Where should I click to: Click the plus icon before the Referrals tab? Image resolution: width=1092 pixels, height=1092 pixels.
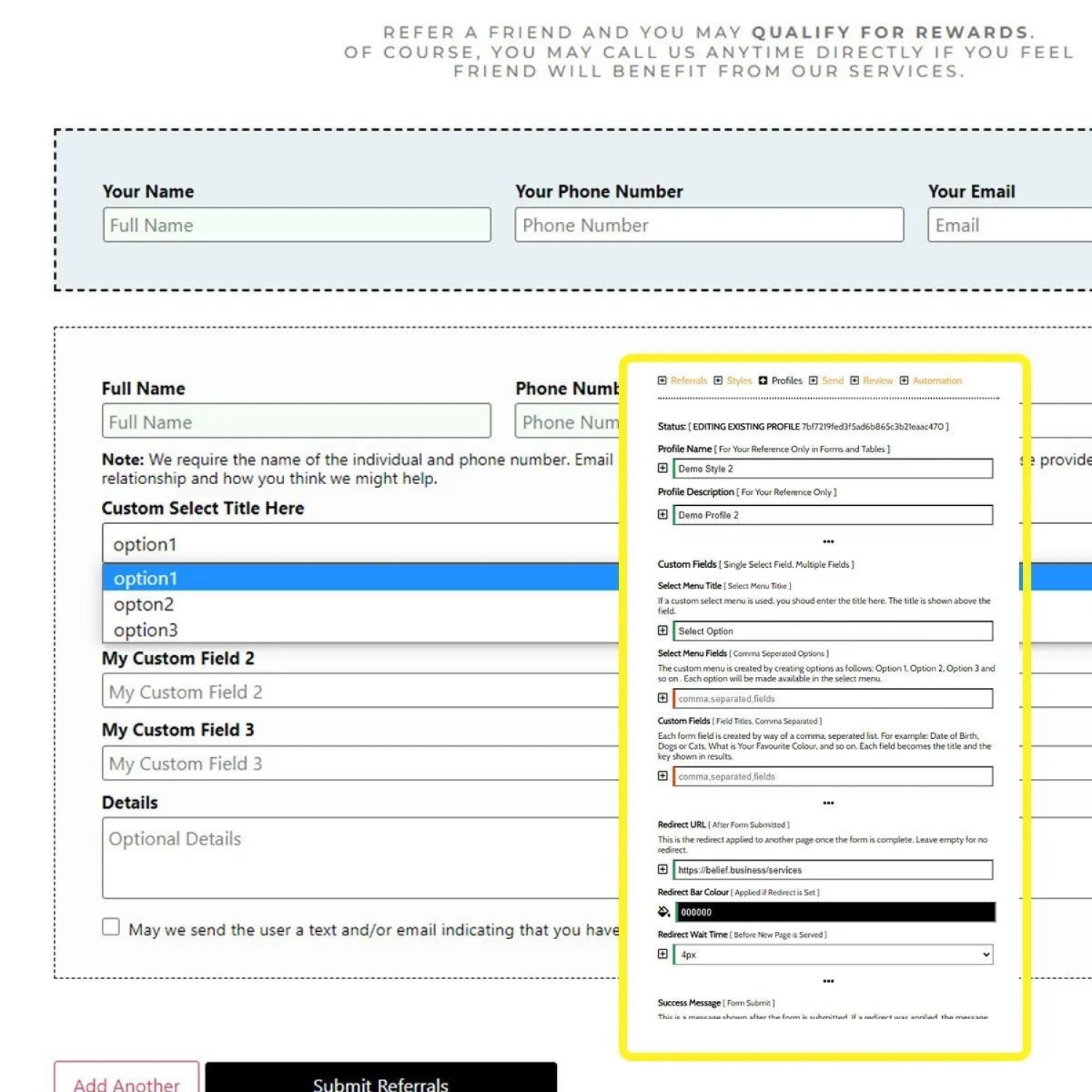click(662, 380)
